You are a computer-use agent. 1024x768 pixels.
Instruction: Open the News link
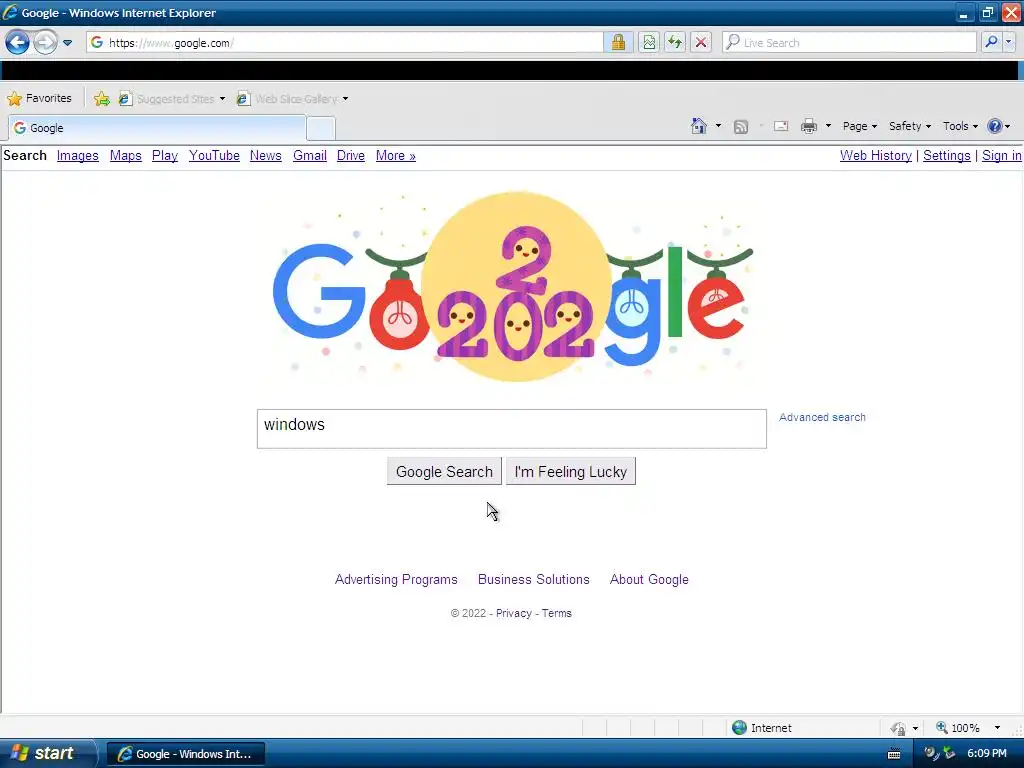pos(266,155)
